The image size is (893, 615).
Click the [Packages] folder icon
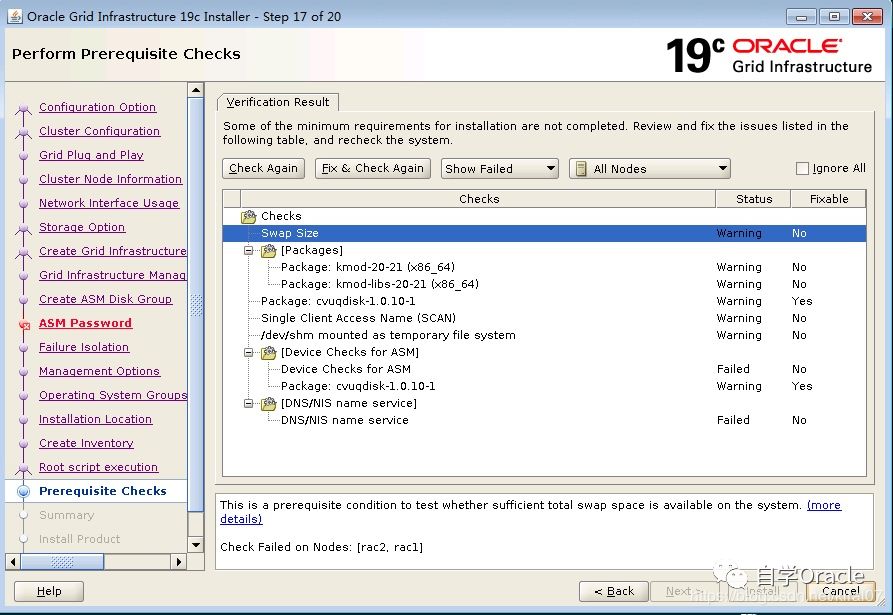pos(269,250)
